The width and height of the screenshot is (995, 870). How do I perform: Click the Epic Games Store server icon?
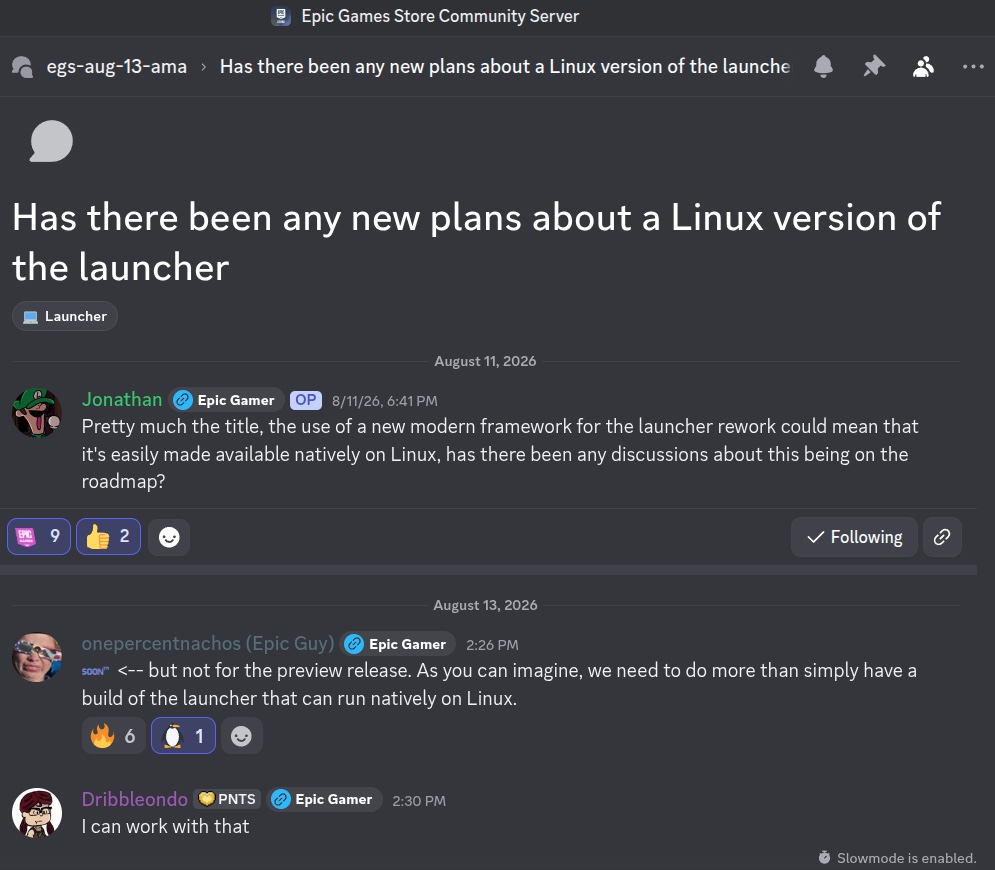click(281, 16)
